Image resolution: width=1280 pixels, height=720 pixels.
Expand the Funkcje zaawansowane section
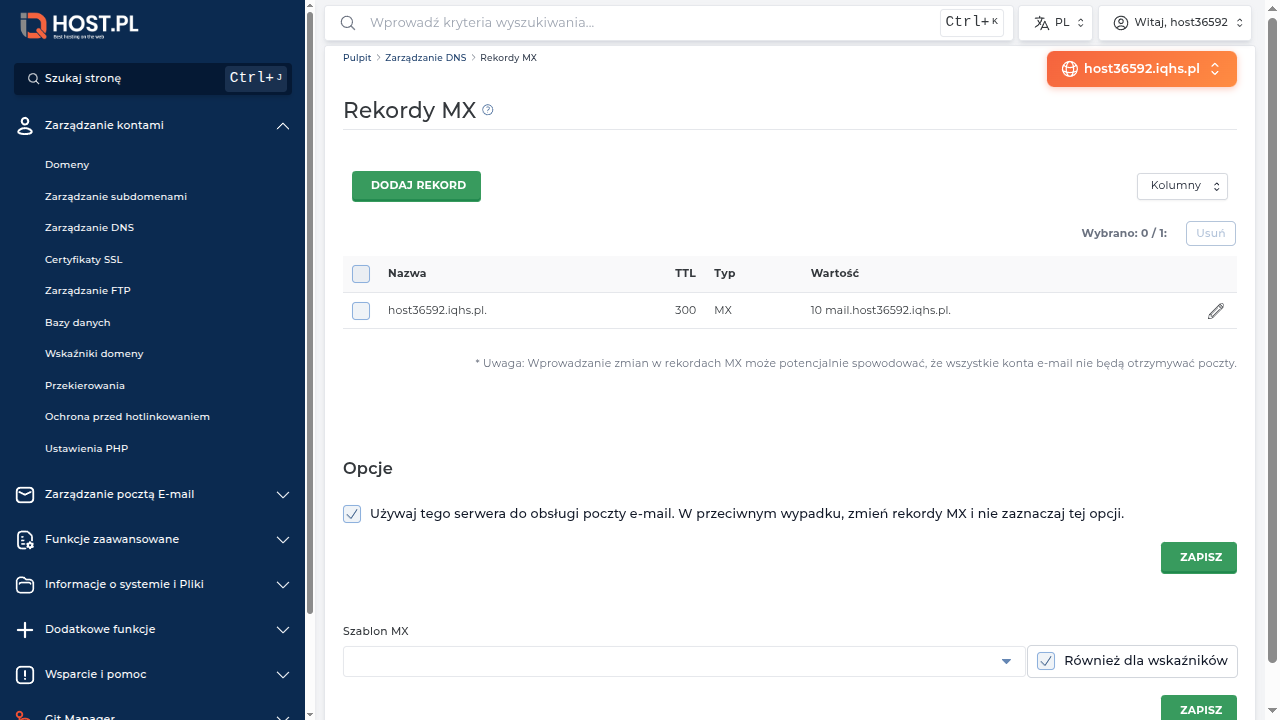[283, 539]
